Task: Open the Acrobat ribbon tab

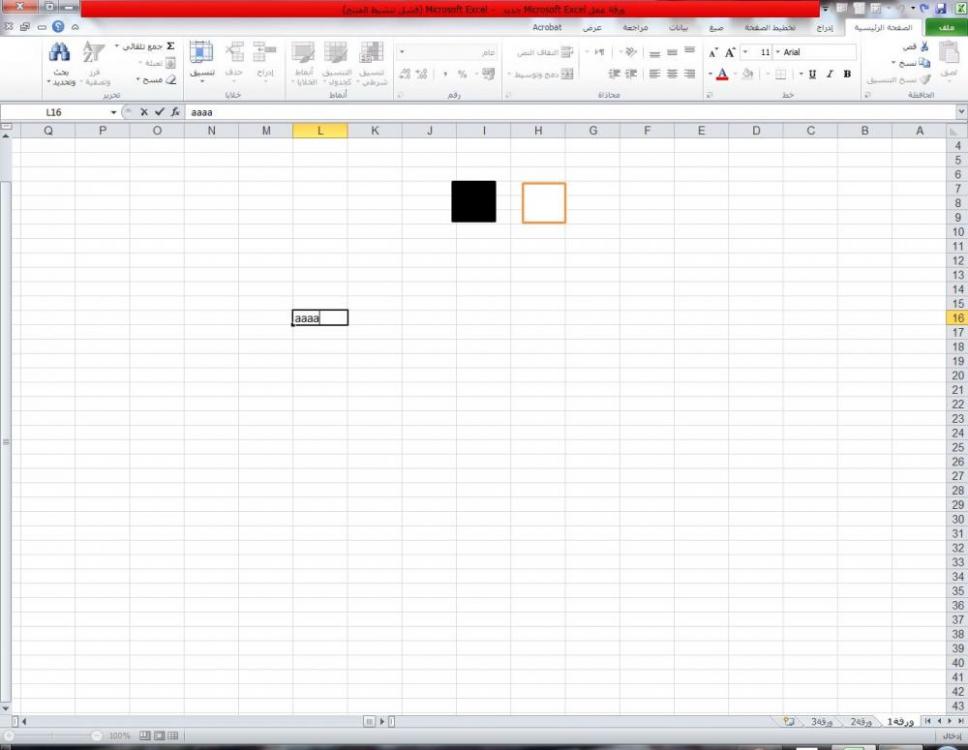Action: coord(547,28)
